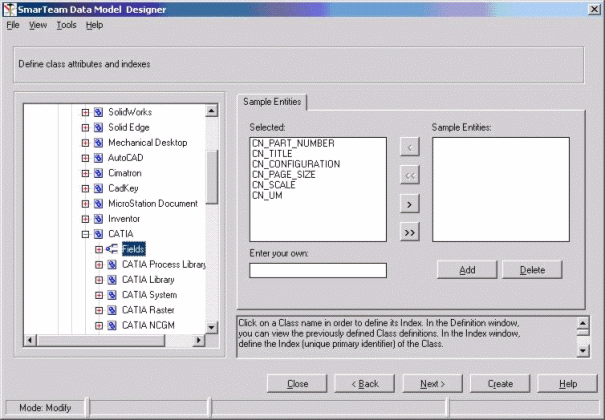
Task: Expand the CATIA Raster node
Action: 99,310
